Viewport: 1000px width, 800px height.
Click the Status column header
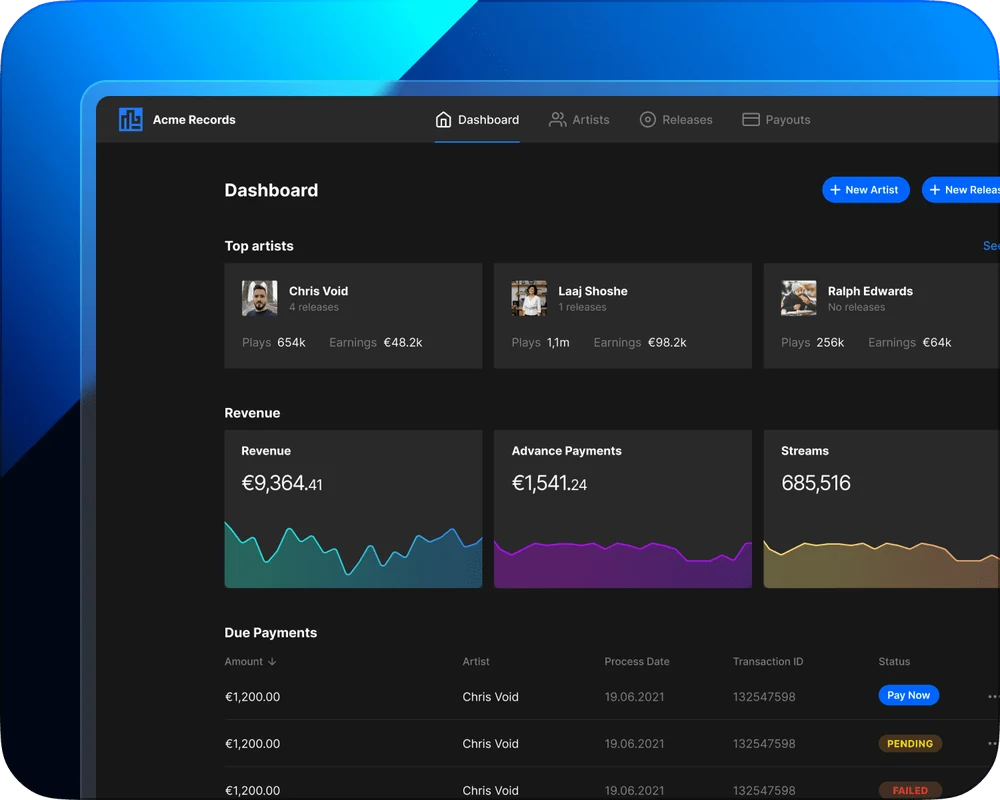[x=894, y=662]
